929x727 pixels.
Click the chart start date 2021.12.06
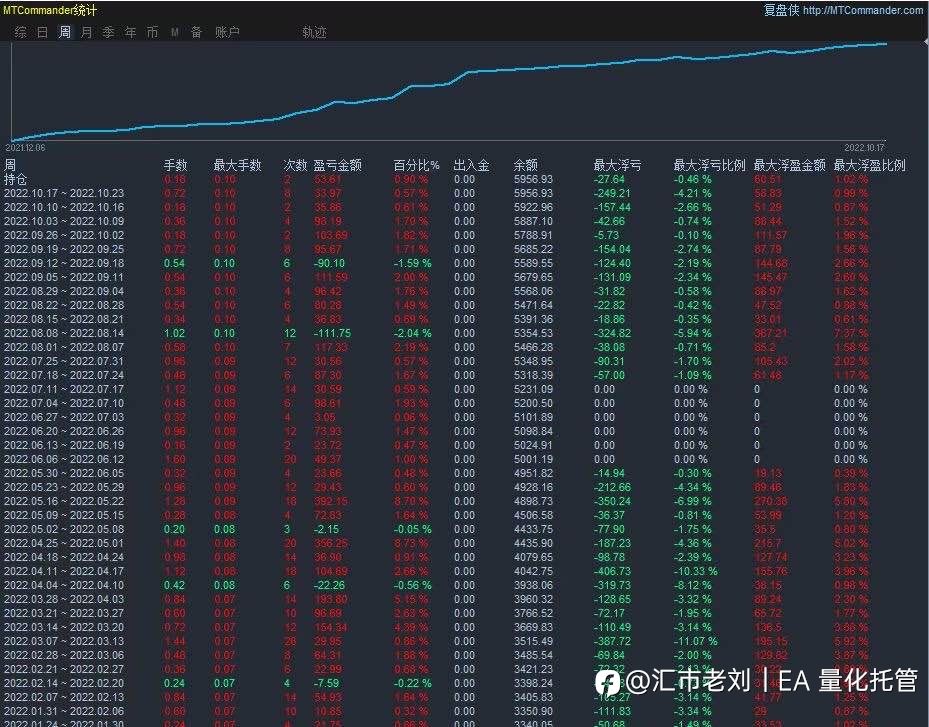tap(25, 148)
